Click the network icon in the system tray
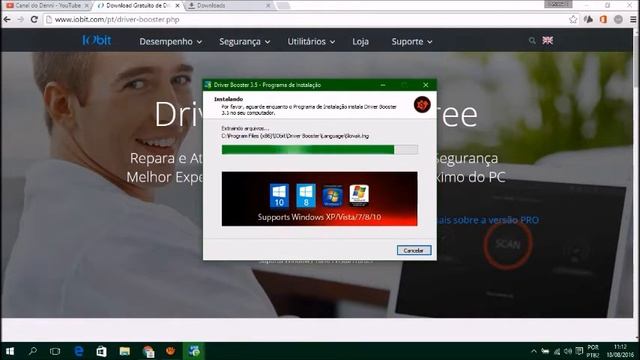Viewport: 640px width, 360px height. (x=557, y=351)
